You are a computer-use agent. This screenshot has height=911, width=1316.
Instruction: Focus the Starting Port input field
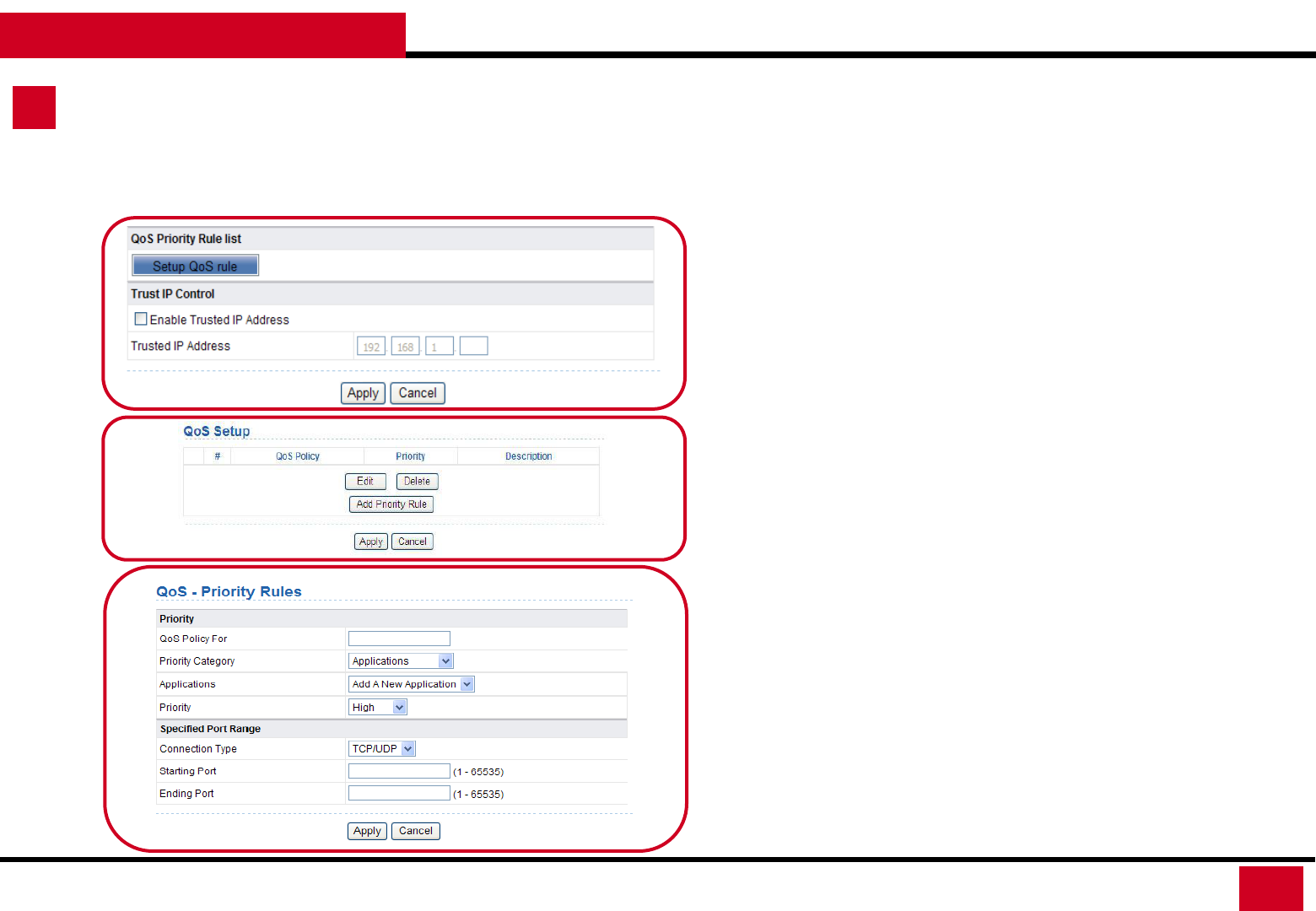tap(399, 771)
